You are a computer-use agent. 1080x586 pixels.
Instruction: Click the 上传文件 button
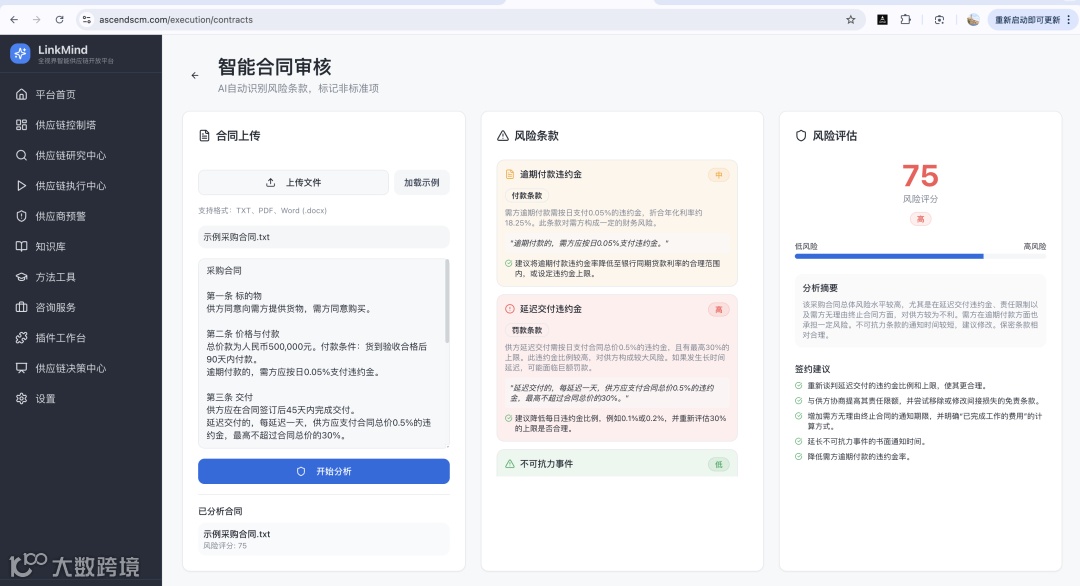point(293,182)
